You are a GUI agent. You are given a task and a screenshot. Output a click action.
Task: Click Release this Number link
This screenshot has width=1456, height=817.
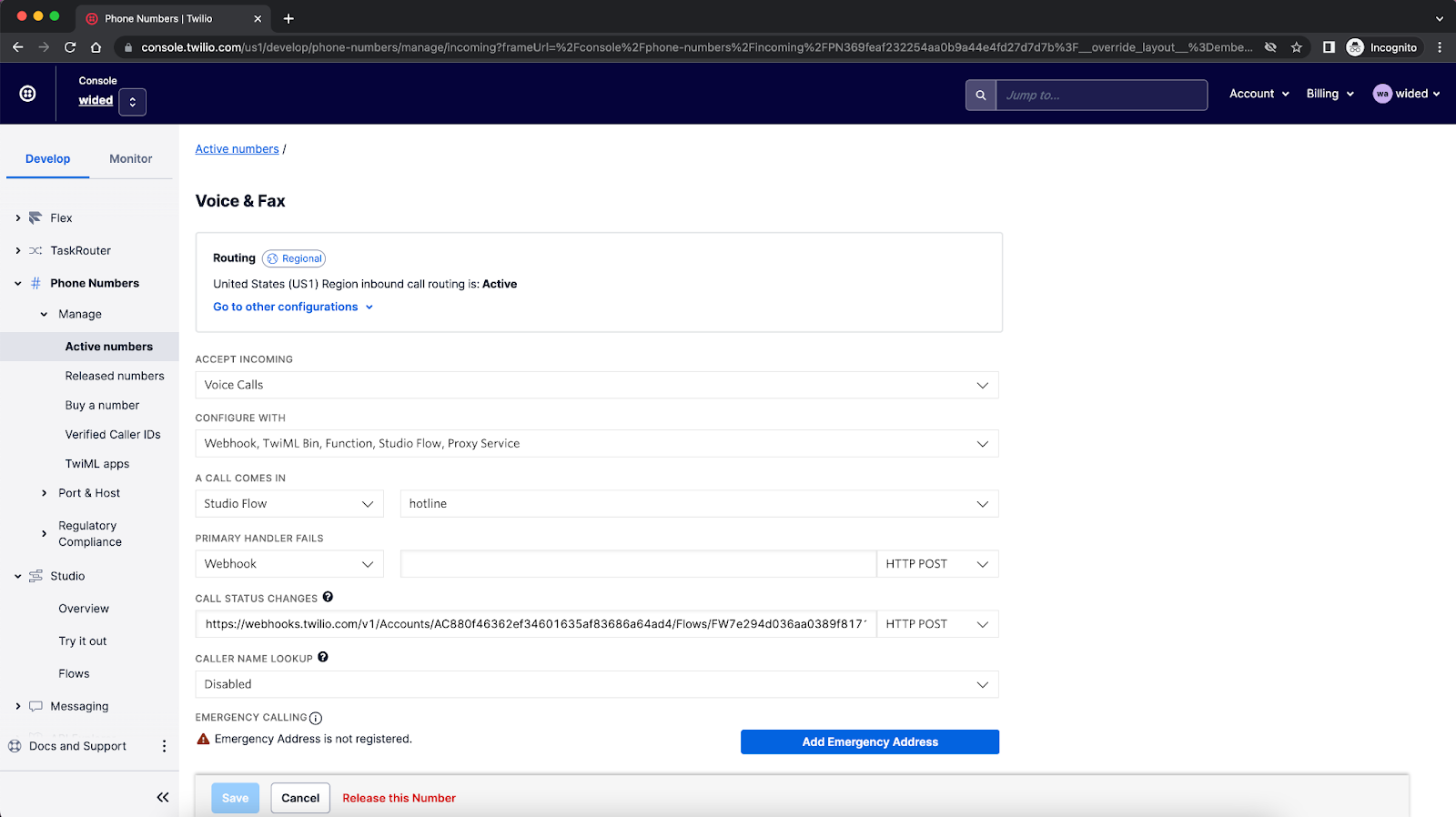399,798
